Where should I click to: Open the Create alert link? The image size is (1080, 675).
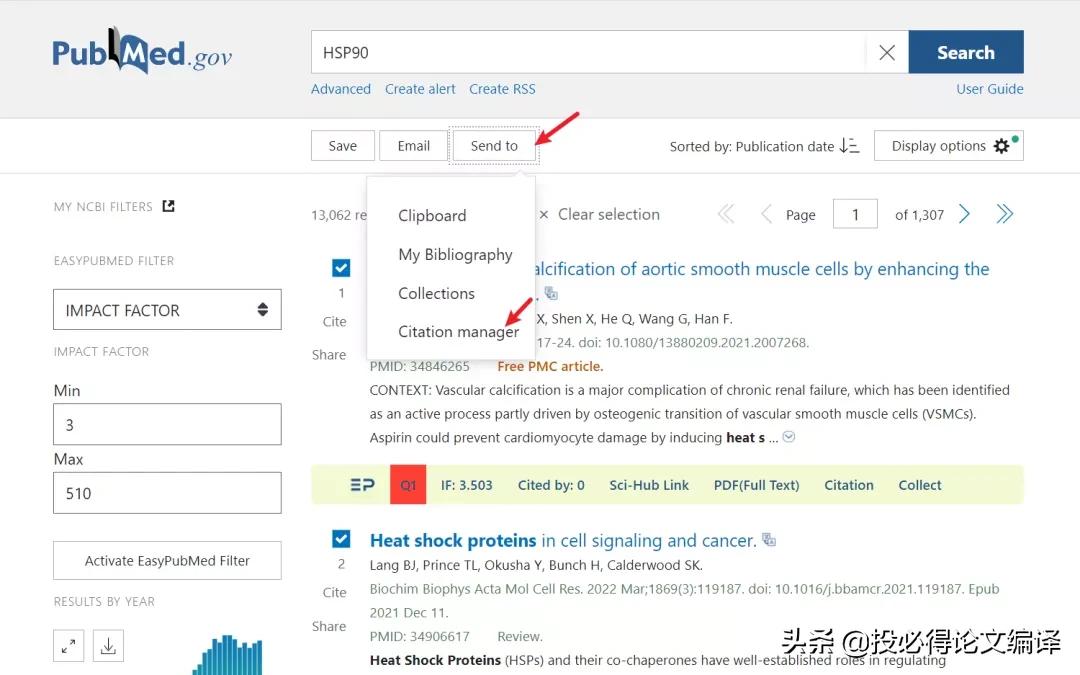click(420, 89)
